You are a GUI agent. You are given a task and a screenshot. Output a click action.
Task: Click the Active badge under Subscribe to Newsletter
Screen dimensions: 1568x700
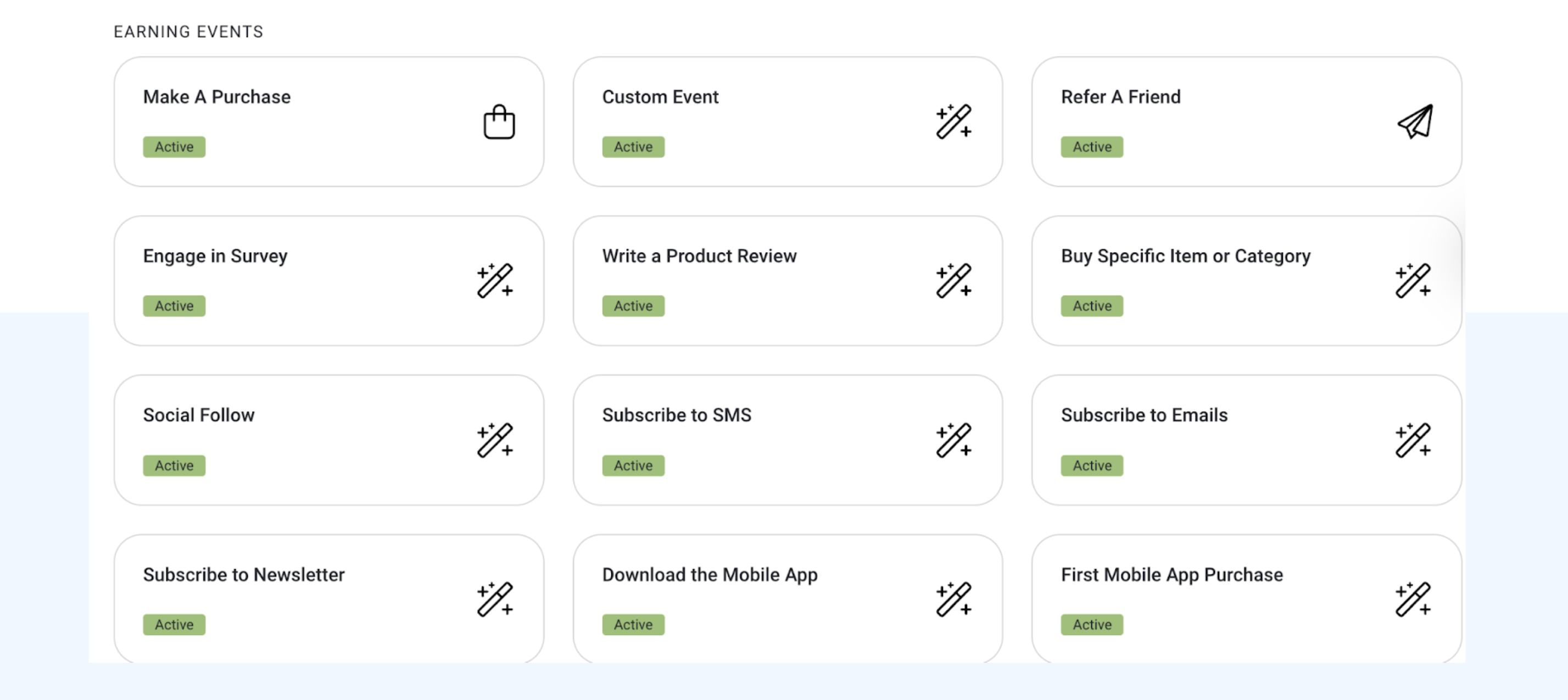[x=174, y=625]
